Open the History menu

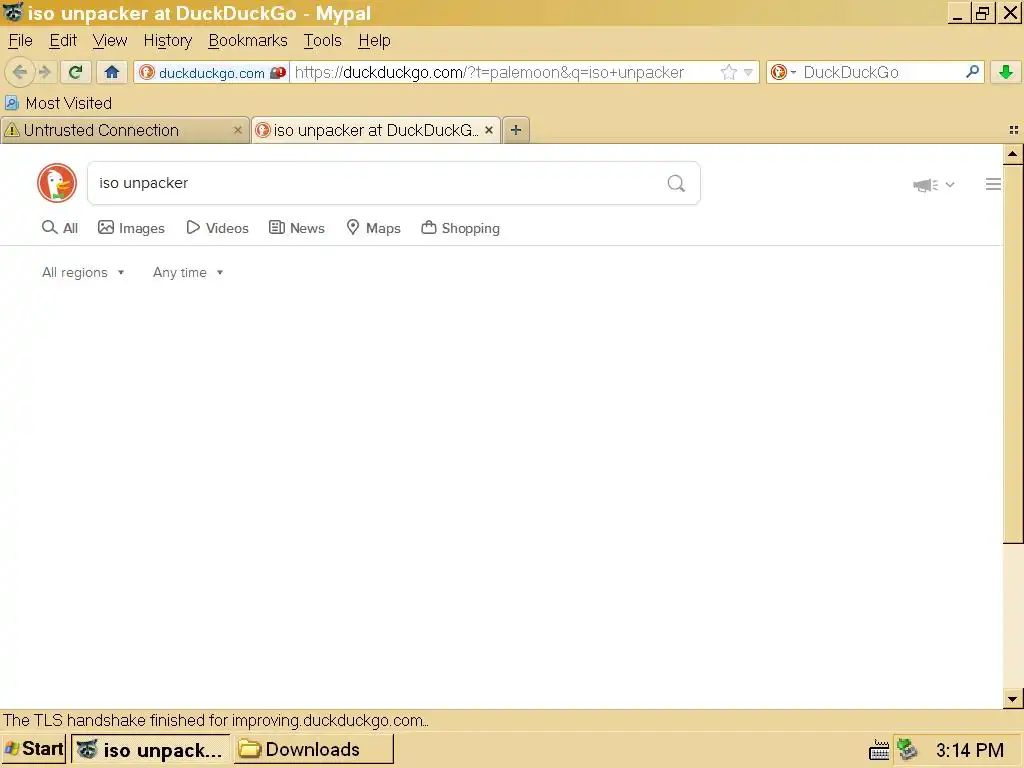[x=168, y=40]
